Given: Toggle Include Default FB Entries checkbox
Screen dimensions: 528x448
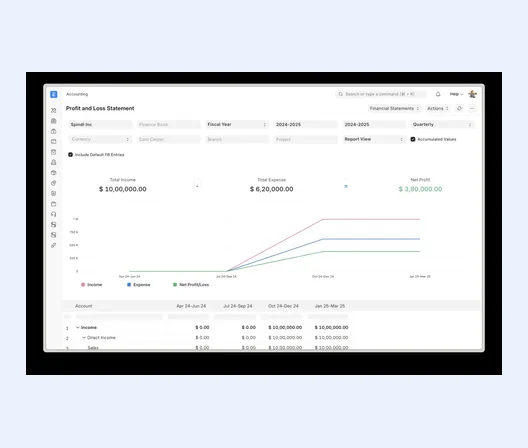Looking at the screenshot, I should pos(70,155).
